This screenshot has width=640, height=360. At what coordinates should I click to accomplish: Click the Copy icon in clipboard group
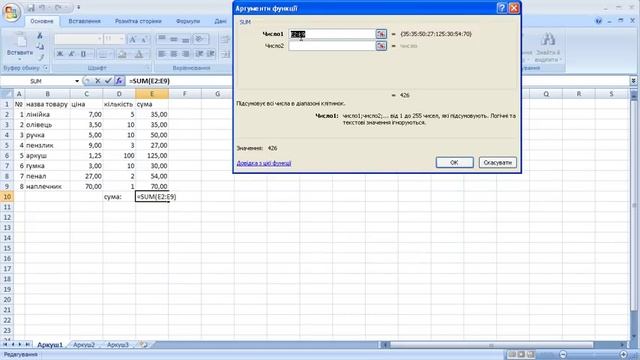point(40,47)
